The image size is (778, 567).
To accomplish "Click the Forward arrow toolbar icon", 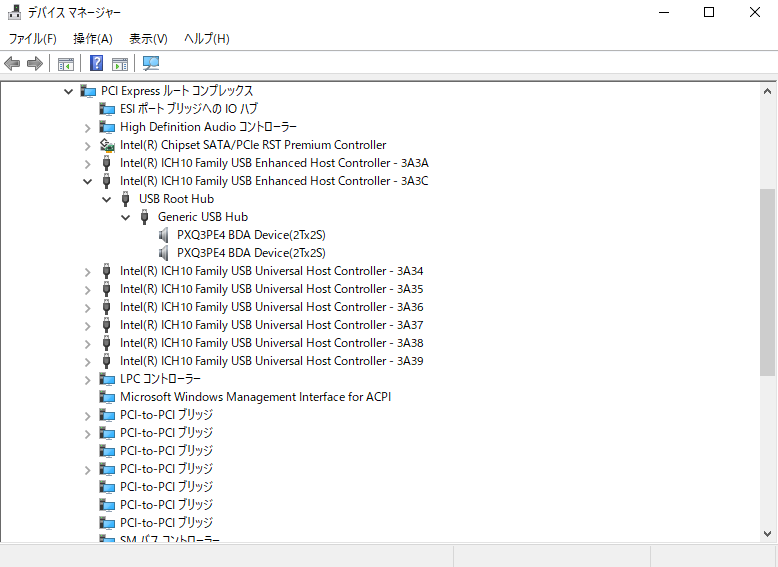I will [35, 63].
